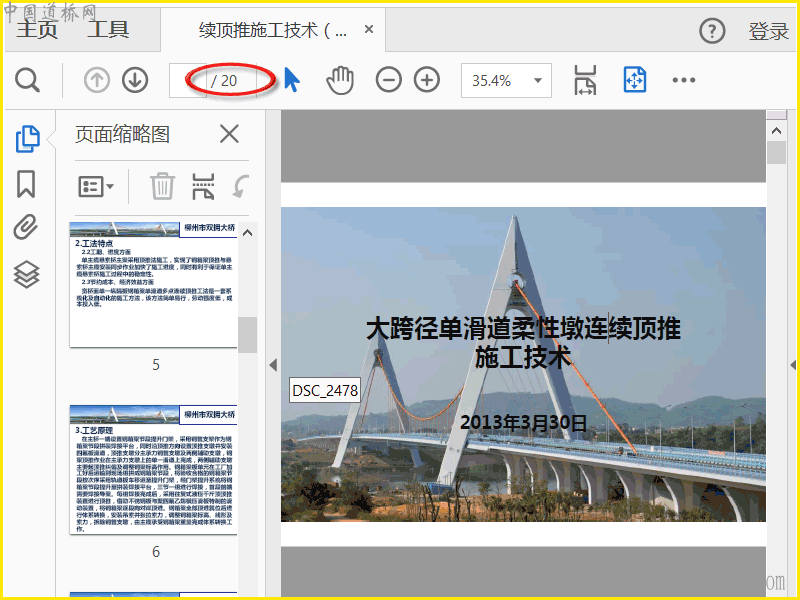Click the slide title 大跨径单滑道柔性墩连续顶推

click(523, 328)
